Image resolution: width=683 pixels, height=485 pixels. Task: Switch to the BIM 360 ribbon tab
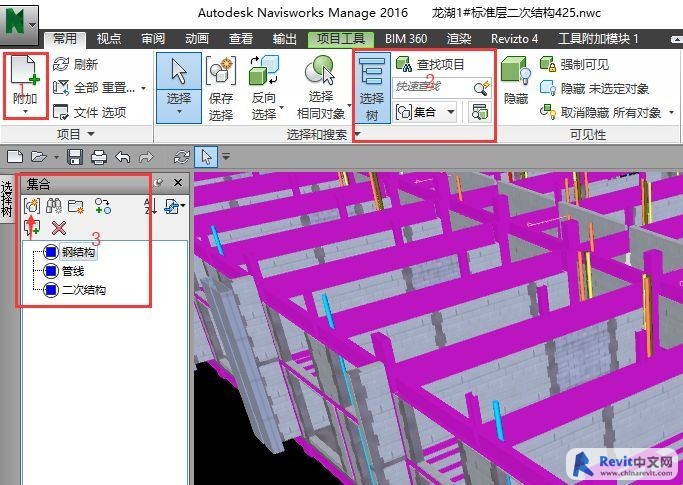tap(406, 39)
